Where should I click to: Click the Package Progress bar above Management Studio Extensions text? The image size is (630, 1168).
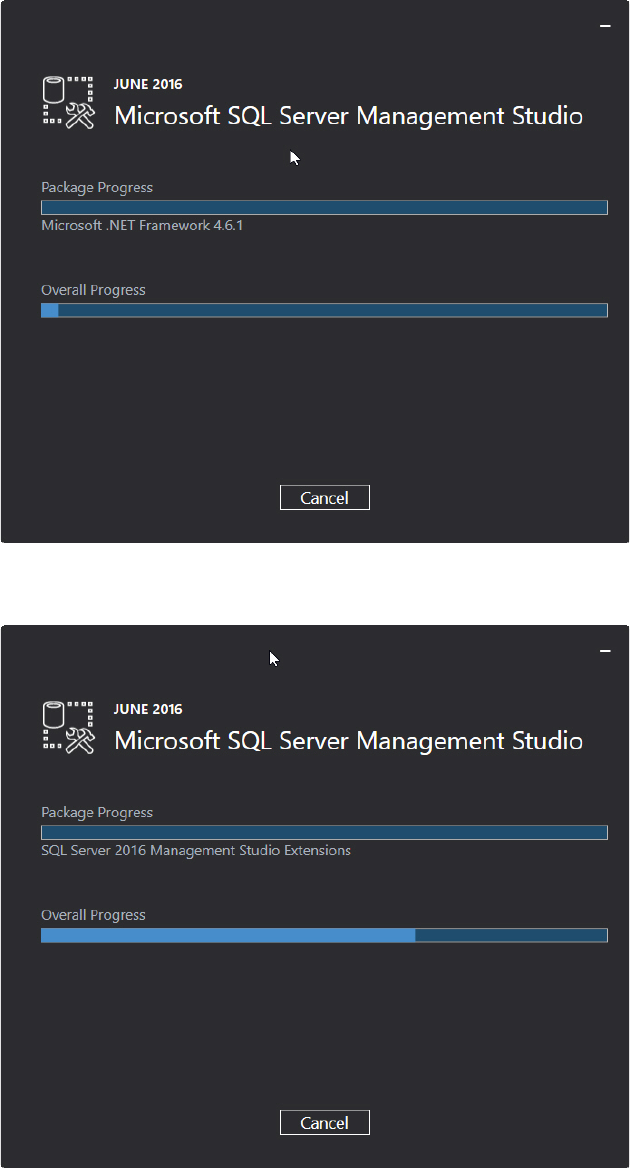point(324,832)
